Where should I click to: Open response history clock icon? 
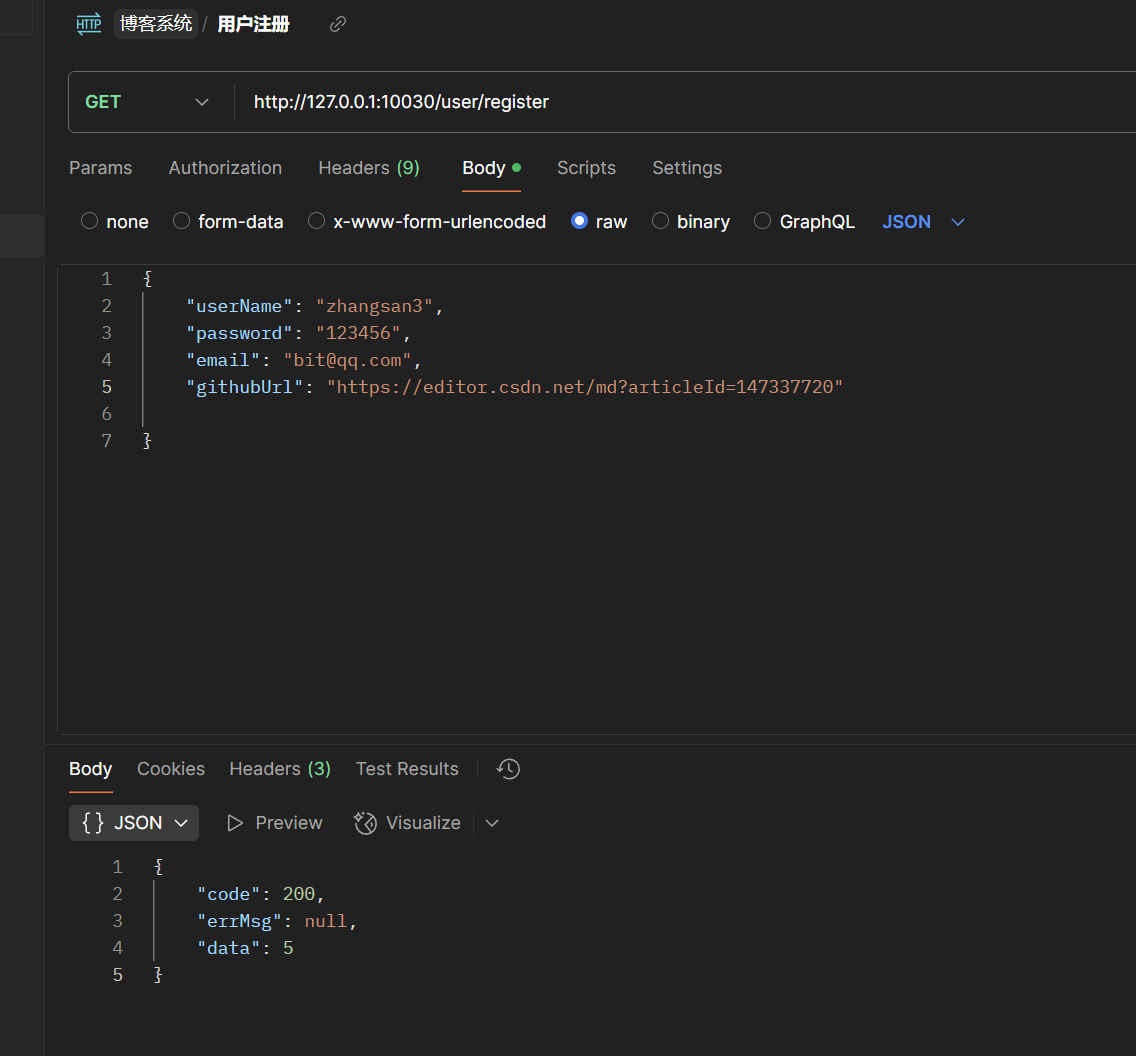click(509, 769)
